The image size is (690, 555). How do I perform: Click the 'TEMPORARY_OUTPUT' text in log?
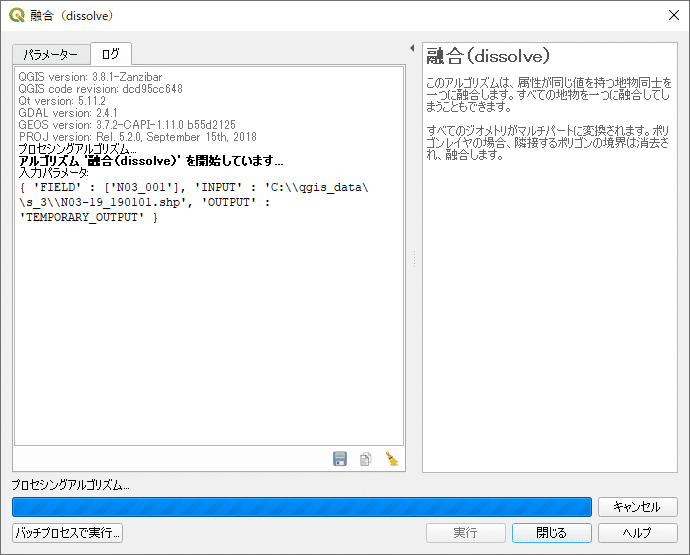pyautogui.click(x=82, y=217)
